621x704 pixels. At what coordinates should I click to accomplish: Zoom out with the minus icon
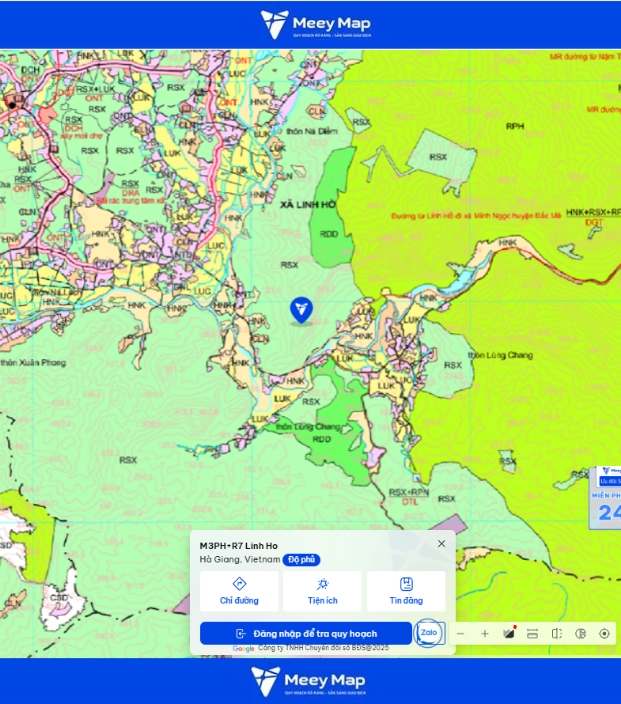tap(460, 634)
